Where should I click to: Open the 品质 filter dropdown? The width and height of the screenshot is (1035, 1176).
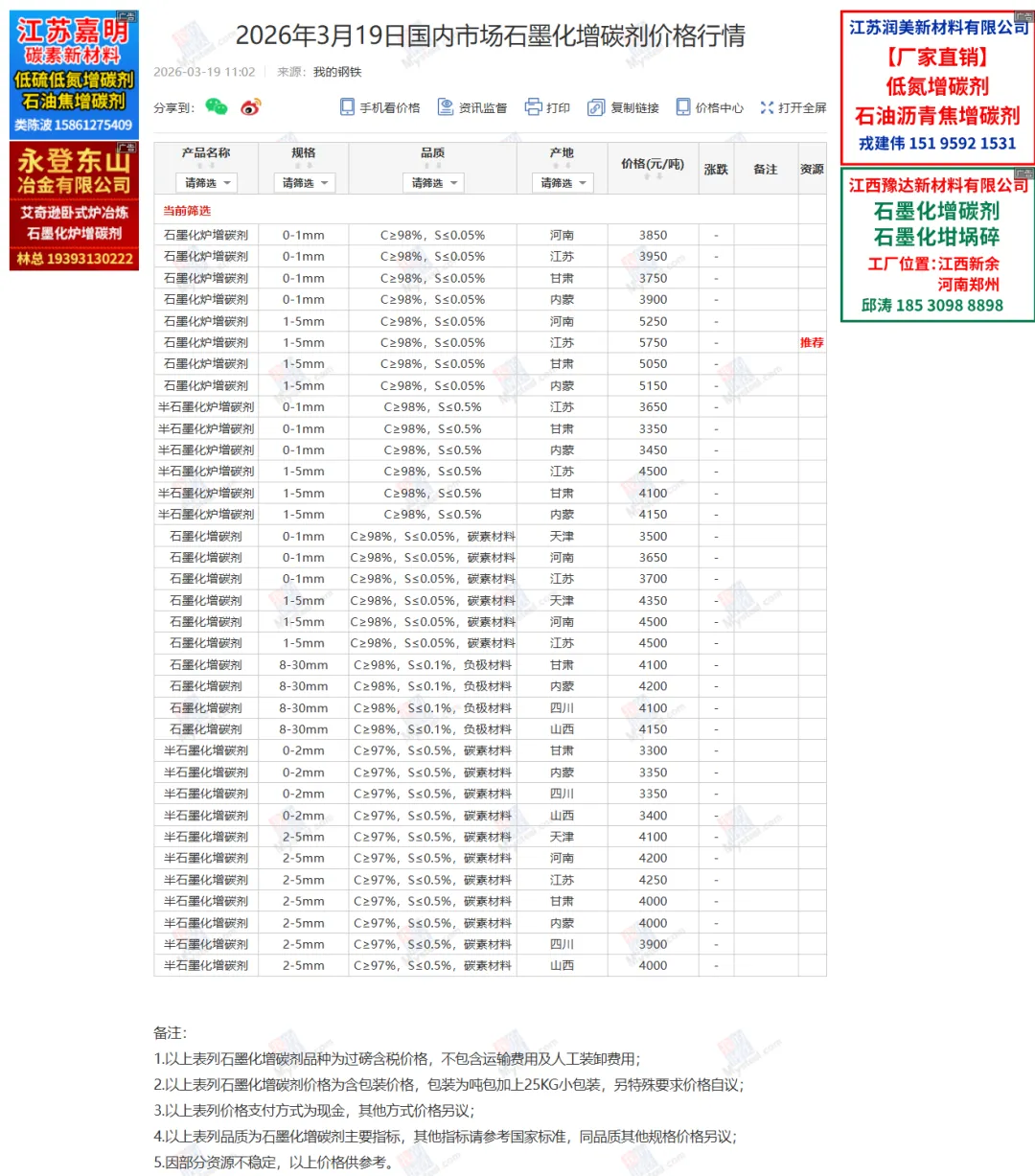[432, 182]
